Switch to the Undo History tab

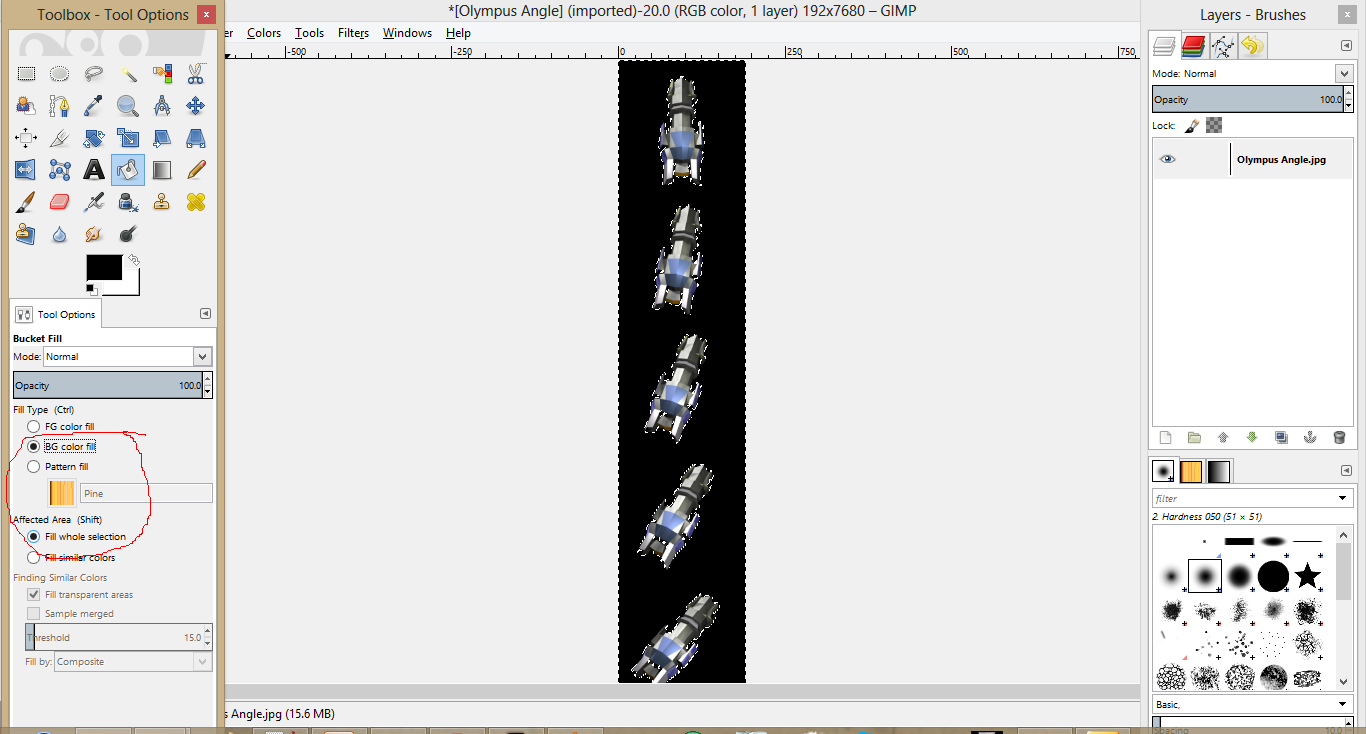(x=1252, y=46)
